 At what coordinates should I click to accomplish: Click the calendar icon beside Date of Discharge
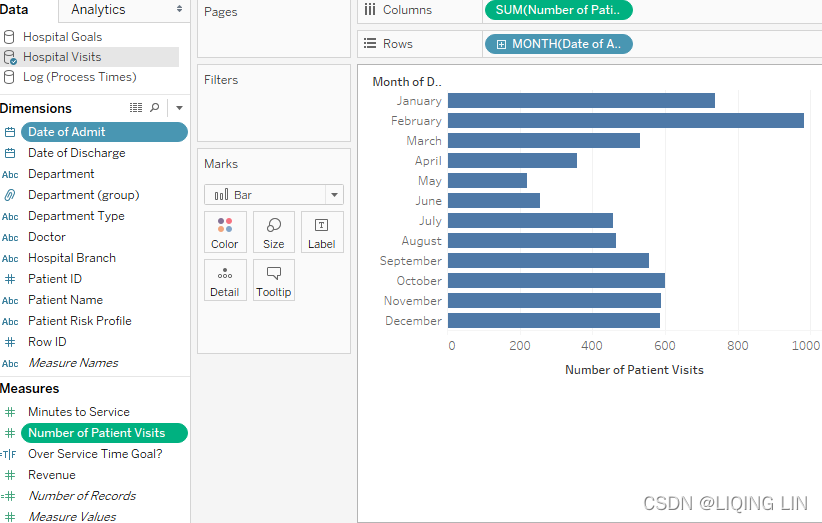pos(10,153)
